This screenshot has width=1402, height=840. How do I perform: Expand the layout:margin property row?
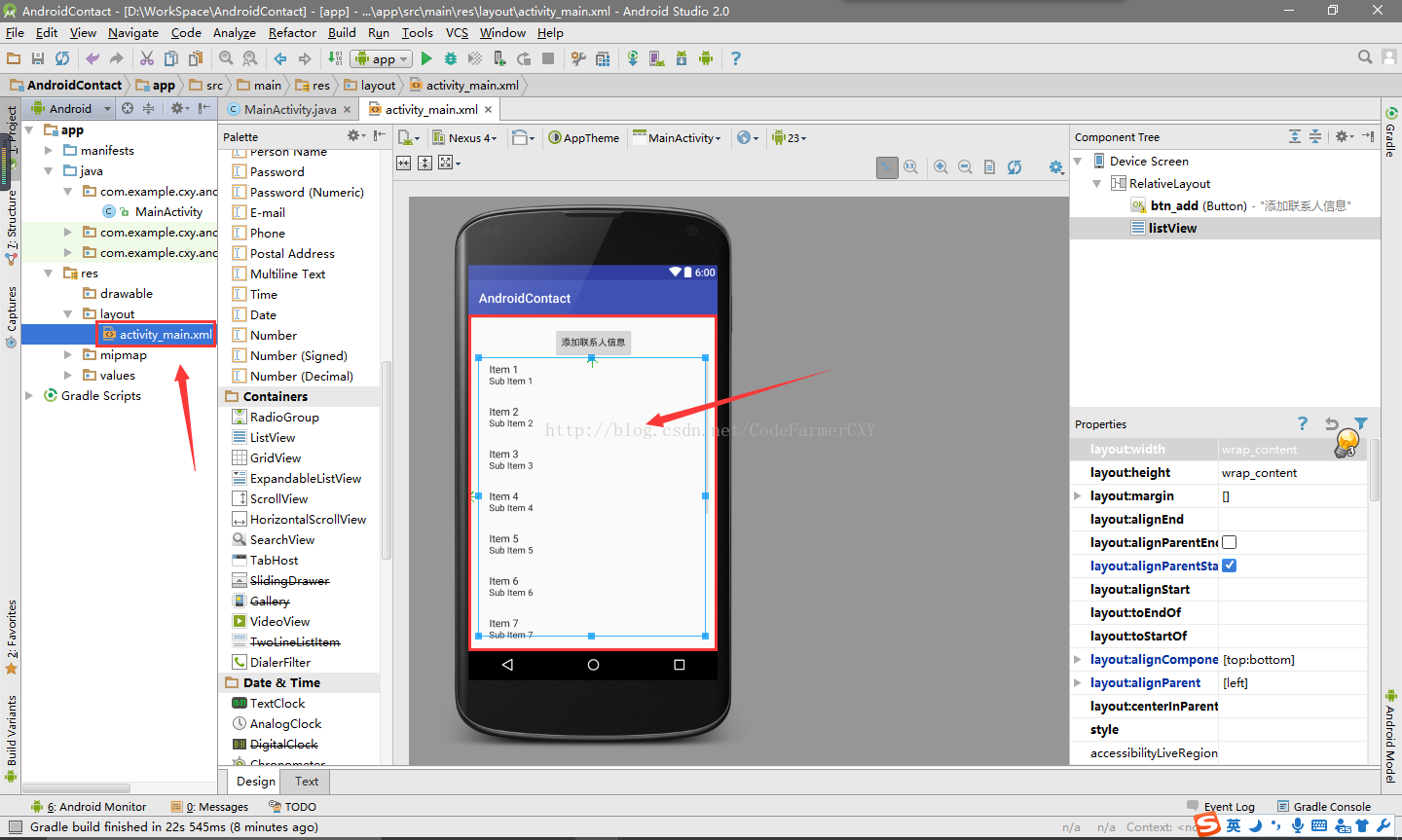pyautogui.click(x=1078, y=495)
